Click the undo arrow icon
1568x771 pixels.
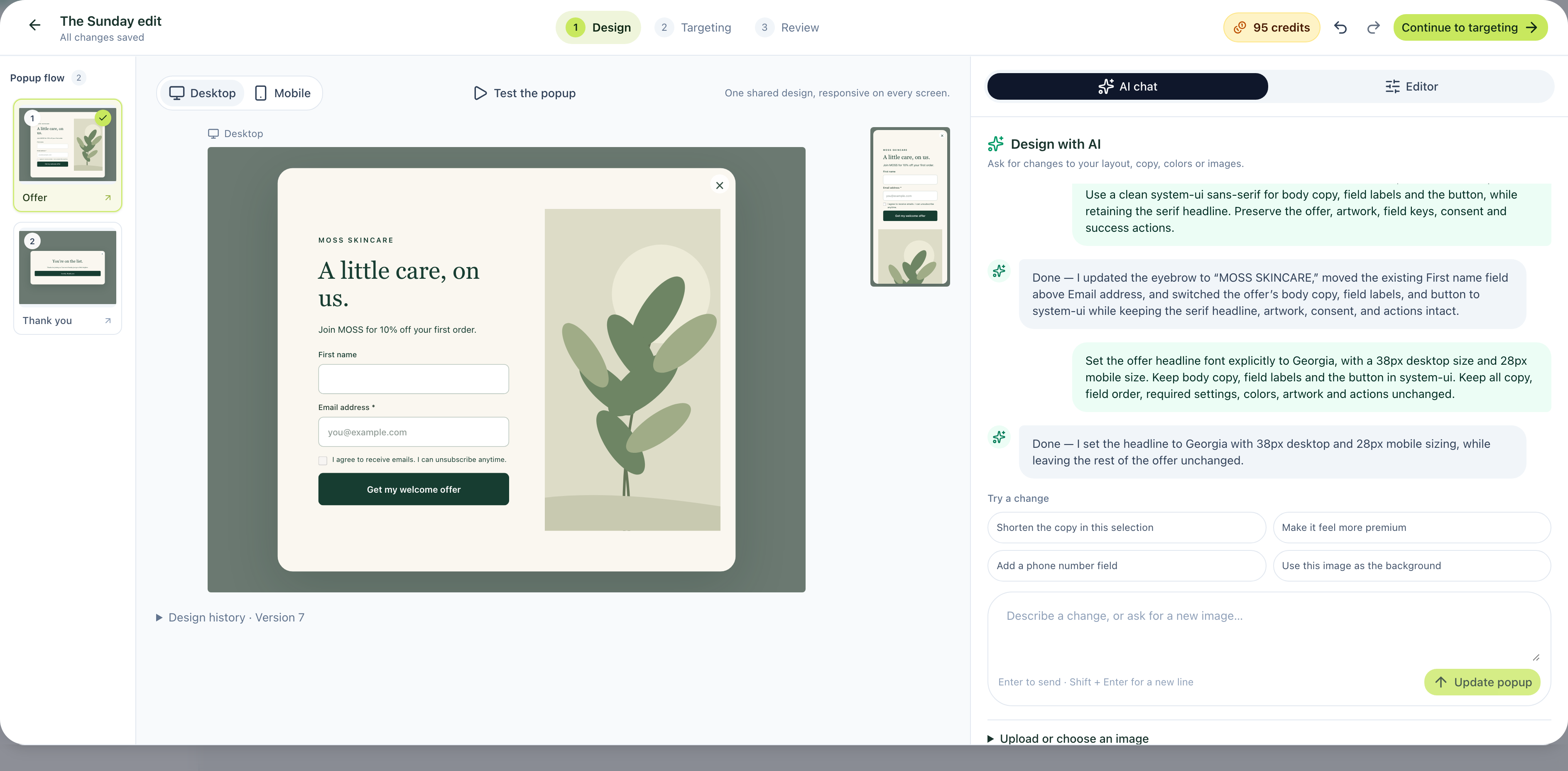(1340, 27)
